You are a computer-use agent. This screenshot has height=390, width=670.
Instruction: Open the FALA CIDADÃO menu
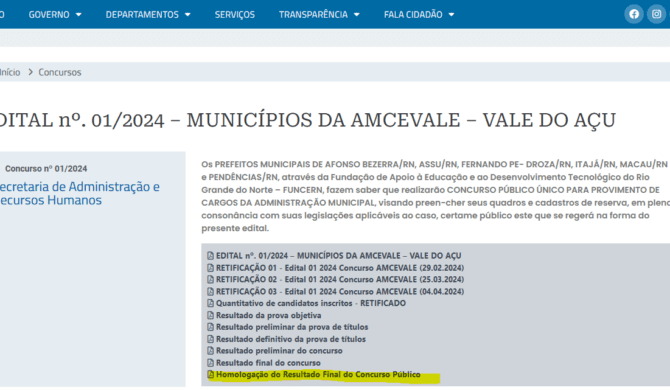413,15
